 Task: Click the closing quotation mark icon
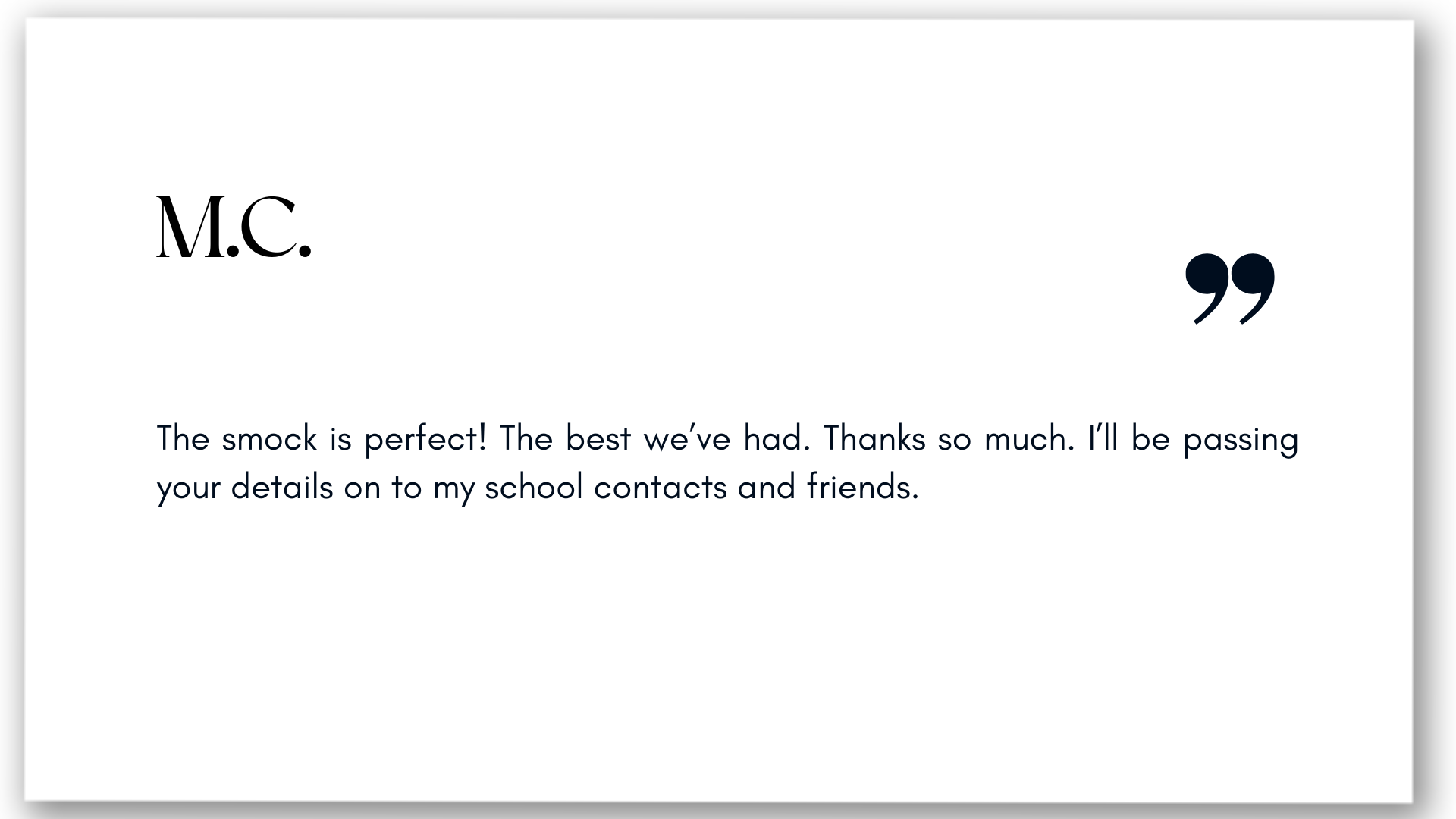coord(1230,289)
